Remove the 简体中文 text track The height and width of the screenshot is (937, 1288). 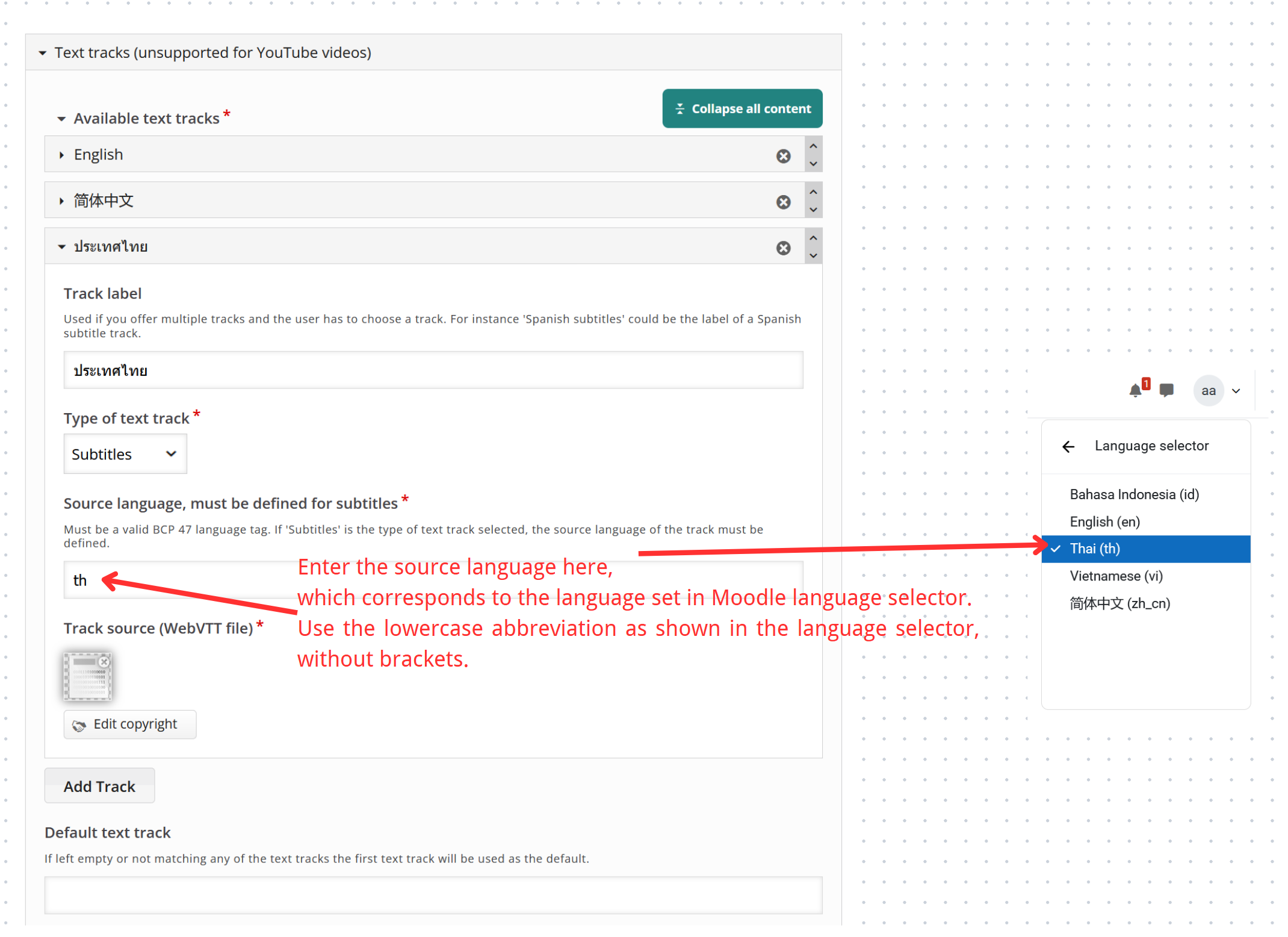[x=783, y=202]
